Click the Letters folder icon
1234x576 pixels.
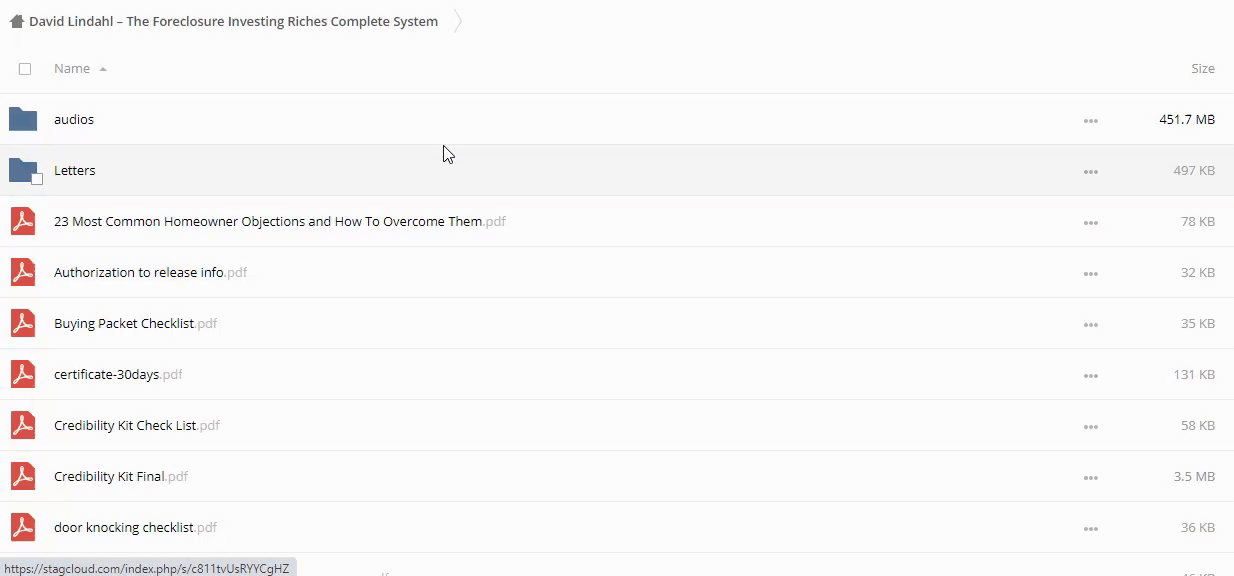(22, 170)
